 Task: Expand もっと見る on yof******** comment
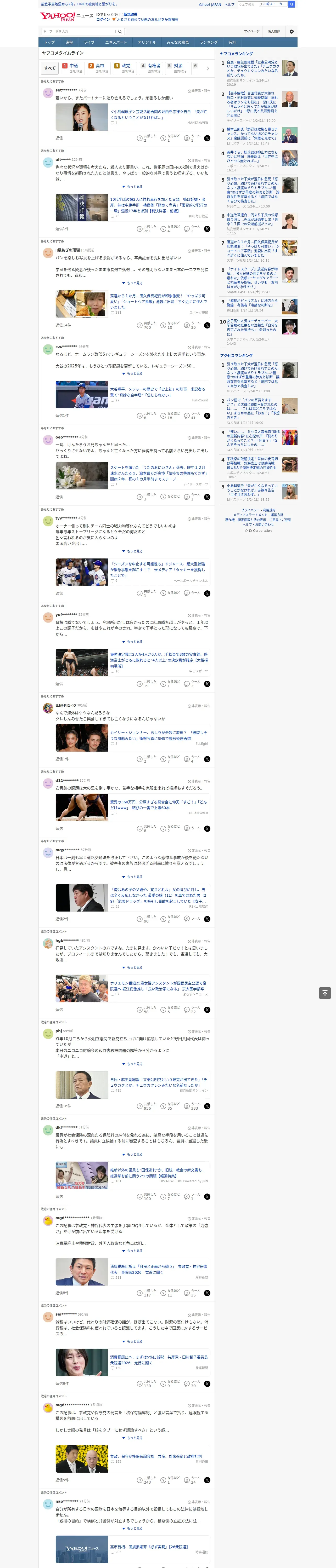pos(132,642)
